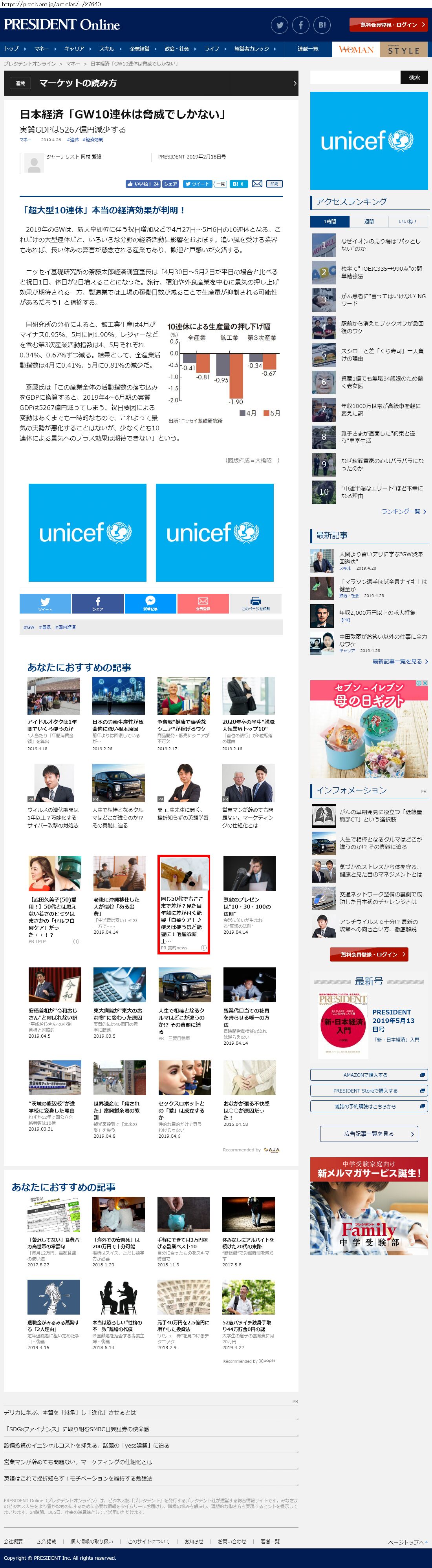Select the 週間 ranking tab
The height and width of the screenshot is (1568, 432).
click(369, 222)
